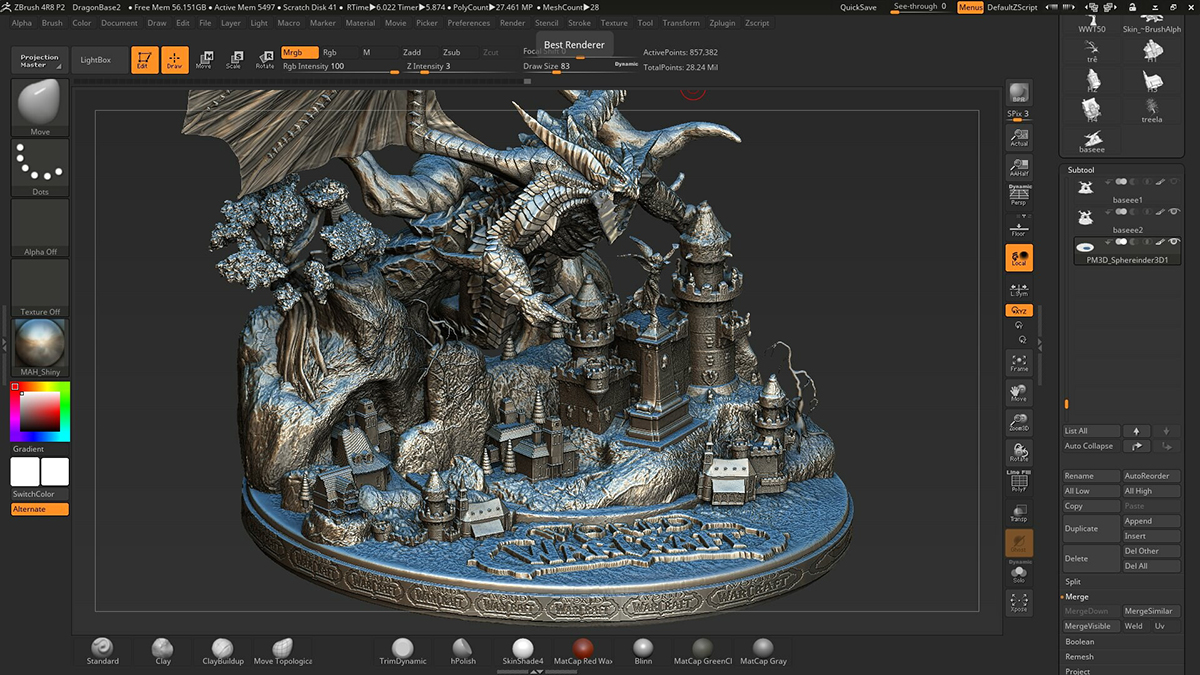Image resolution: width=1200 pixels, height=675 pixels.
Task: Select the Scale transform icon
Action: [x=233, y=60]
